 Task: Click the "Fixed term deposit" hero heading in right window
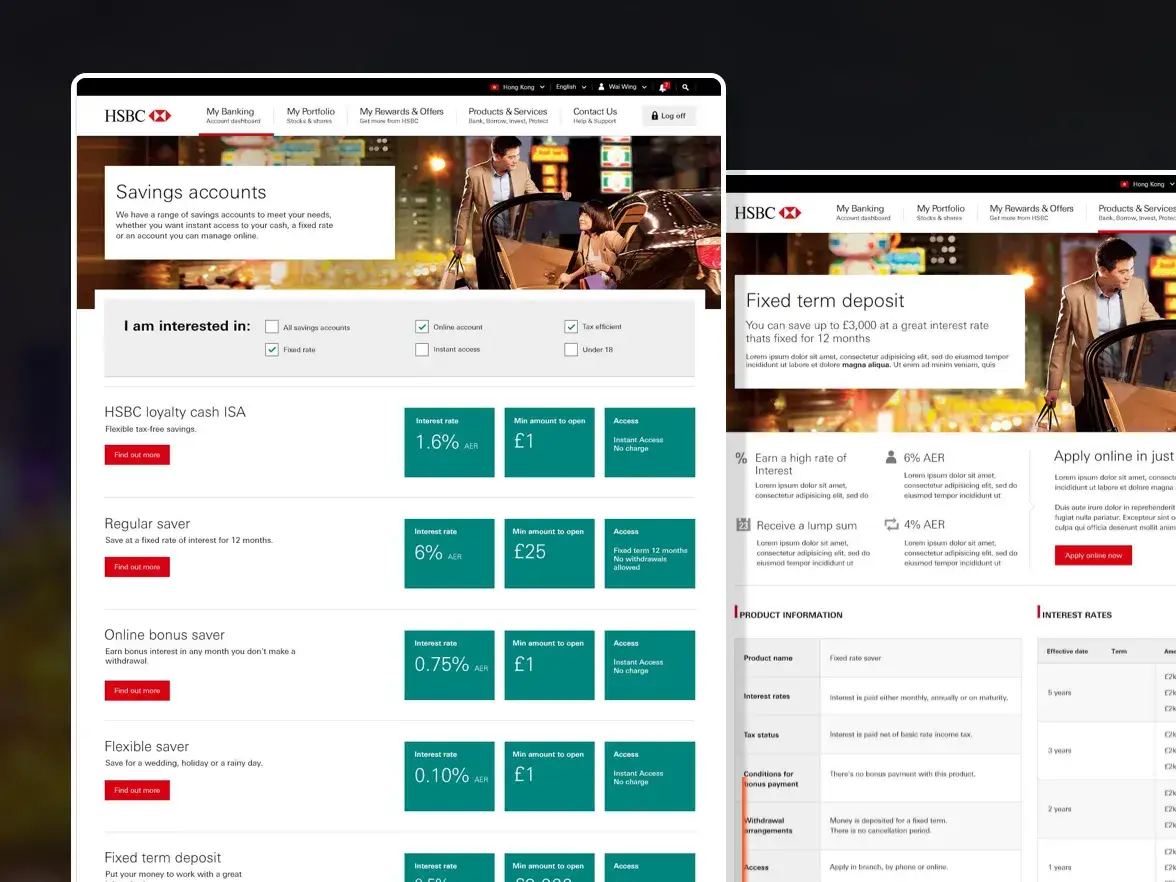click(x=825, y=301)
